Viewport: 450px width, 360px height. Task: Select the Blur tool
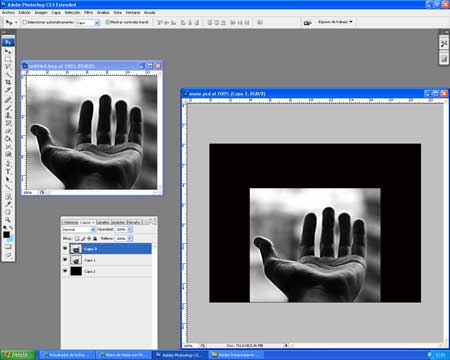8,146
